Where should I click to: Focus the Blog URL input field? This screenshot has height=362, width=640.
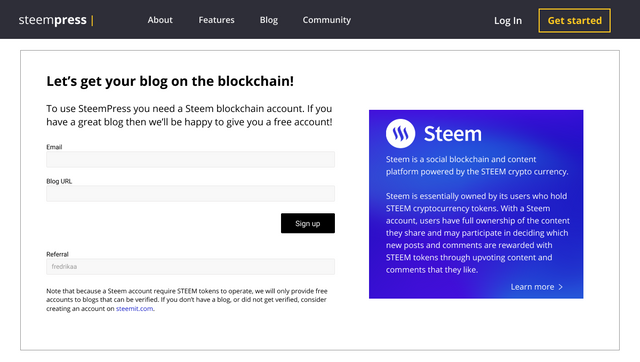tap(191, 193)
